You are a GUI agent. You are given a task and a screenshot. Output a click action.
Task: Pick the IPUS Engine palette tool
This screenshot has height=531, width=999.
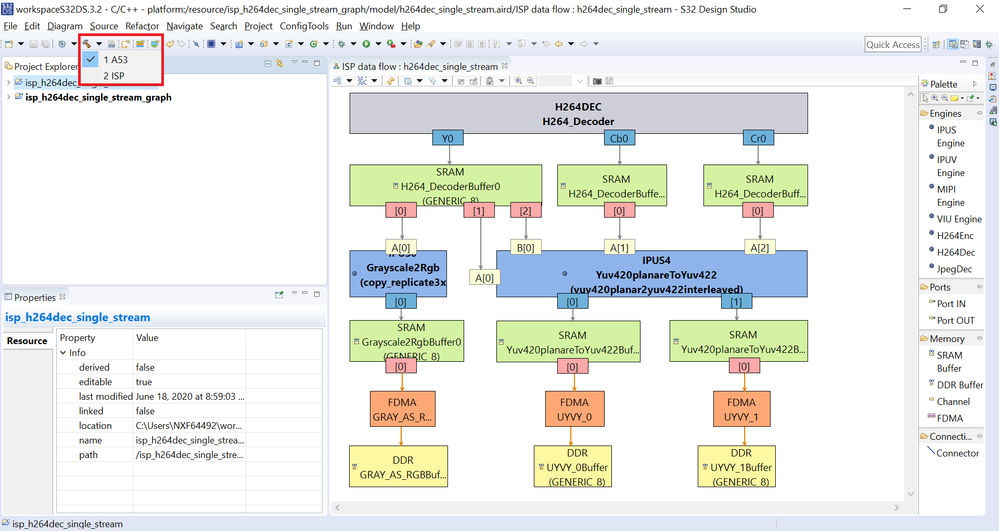[950, 136]
